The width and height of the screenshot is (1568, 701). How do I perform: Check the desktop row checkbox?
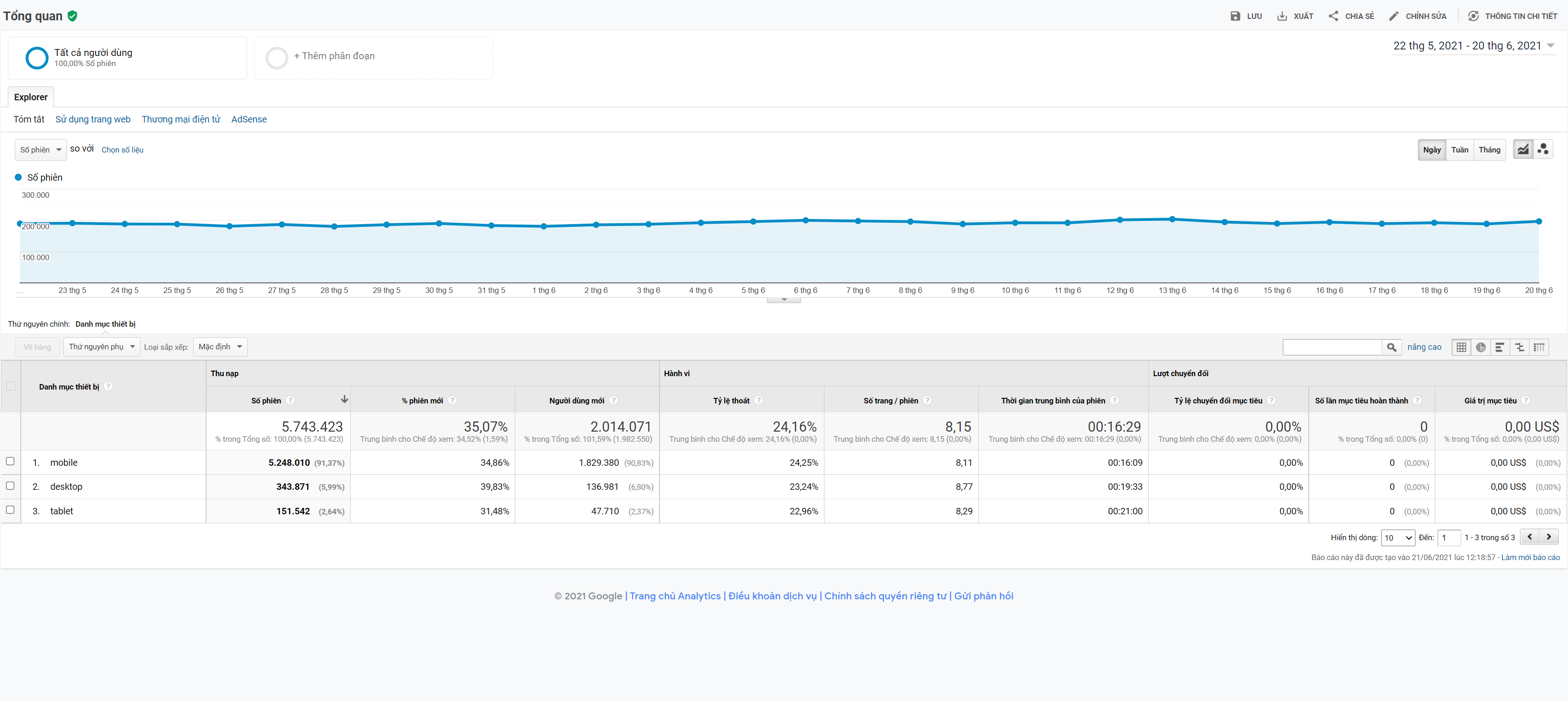coord(10,486)
